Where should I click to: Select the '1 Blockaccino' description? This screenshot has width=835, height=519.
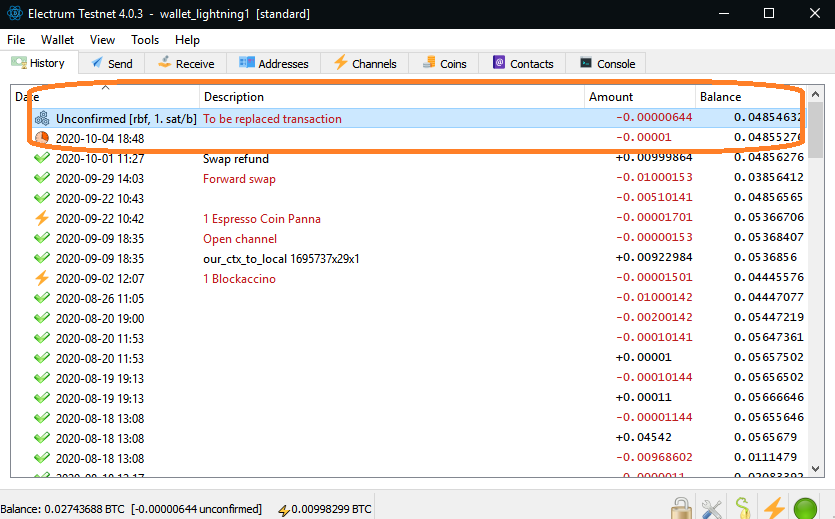point(239,279)
